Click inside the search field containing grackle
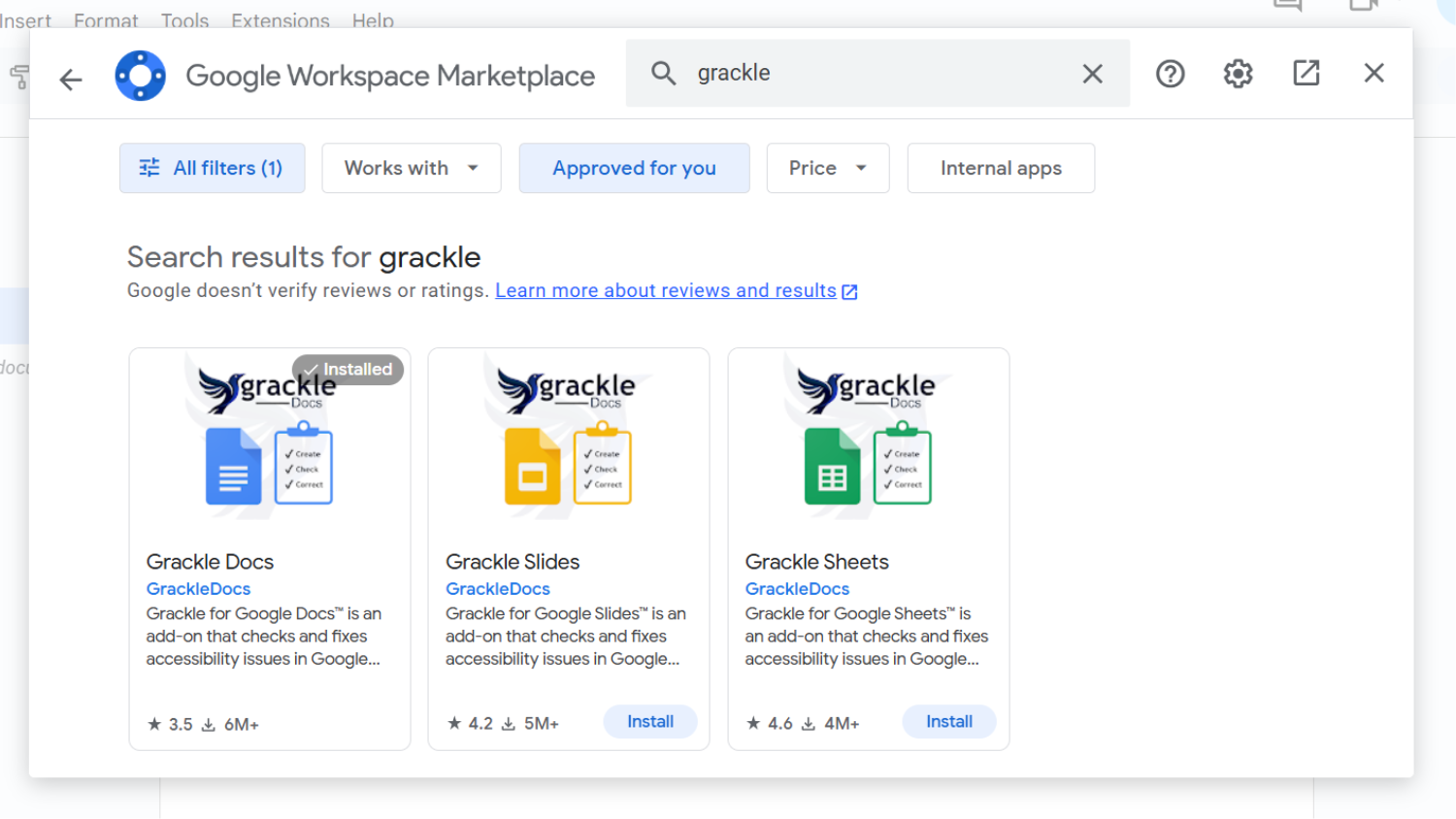Viewport: 1456px width, 819px height. 874,73
